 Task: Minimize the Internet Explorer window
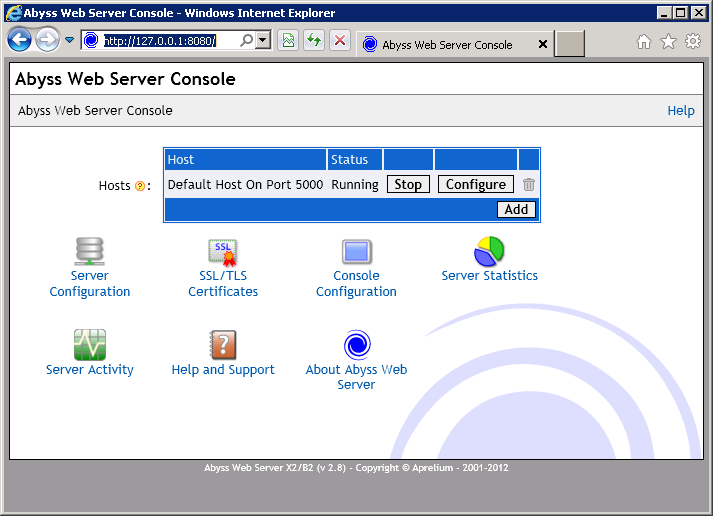click(664, 13)
